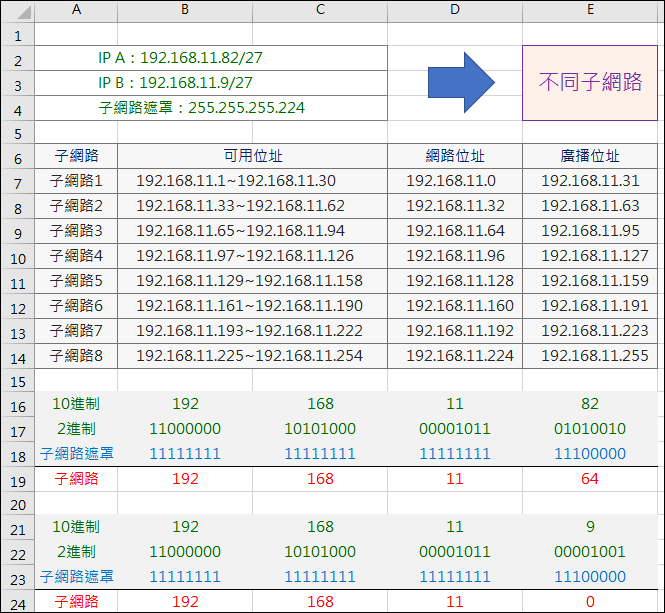Select broadcast address 192.168.11.63
This screenshot has width=665, height=613.
point(590,206)
